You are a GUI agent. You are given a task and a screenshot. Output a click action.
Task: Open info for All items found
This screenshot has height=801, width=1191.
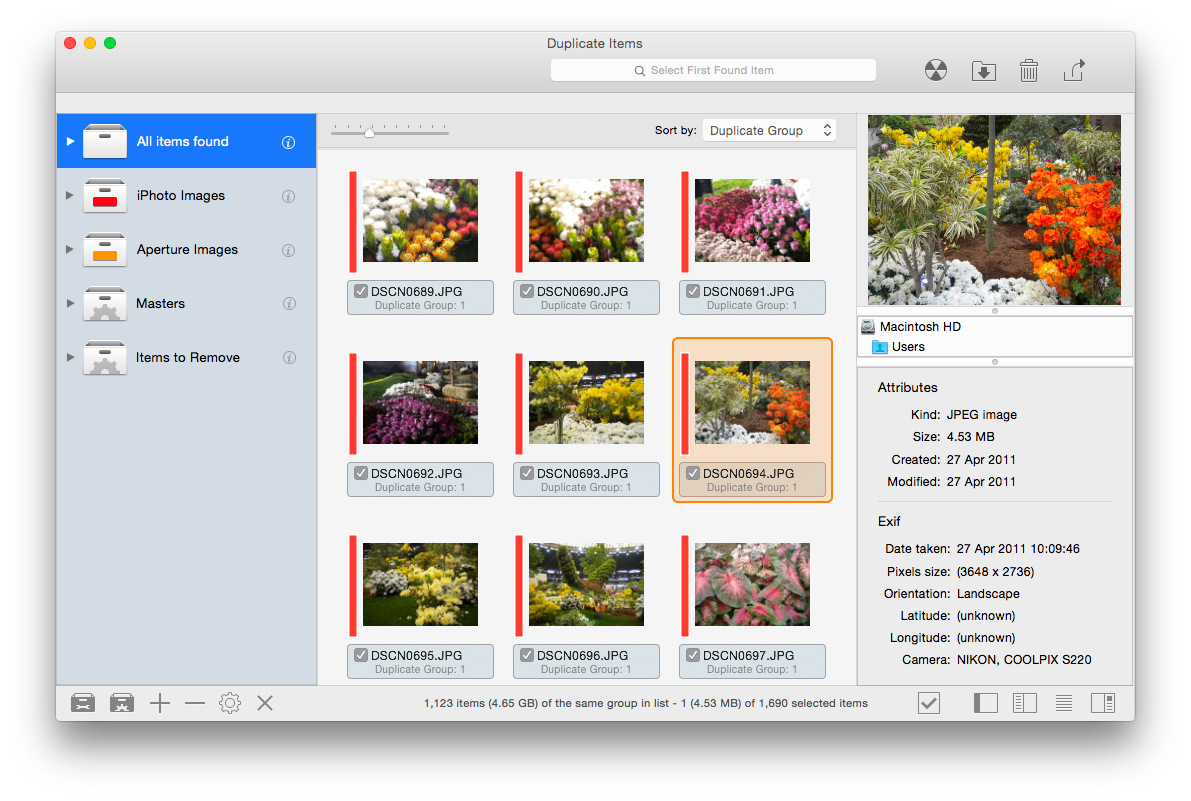point(289,142)
